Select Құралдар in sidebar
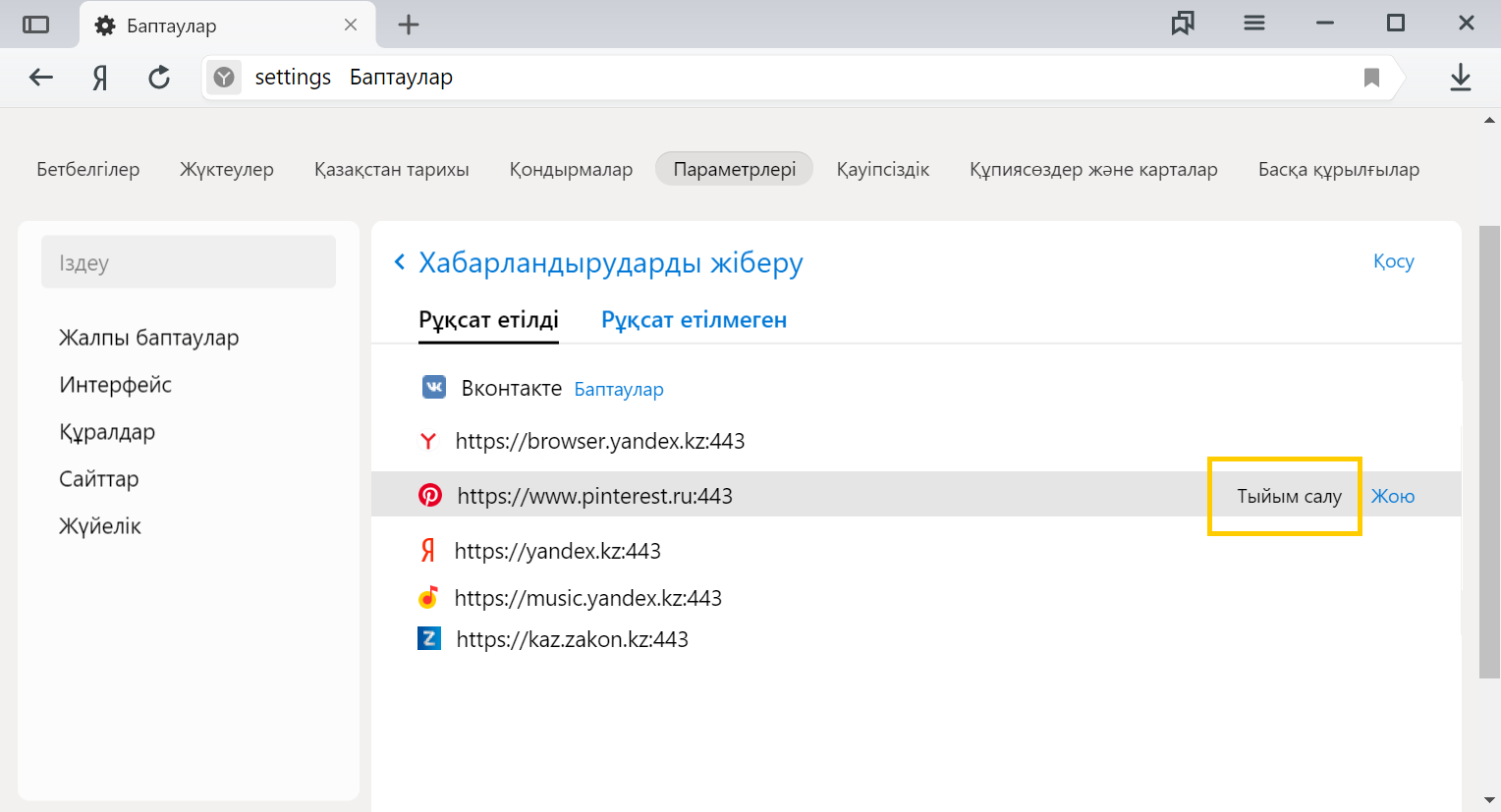The height and width of the screenshot is (812, 1501). 107,432
